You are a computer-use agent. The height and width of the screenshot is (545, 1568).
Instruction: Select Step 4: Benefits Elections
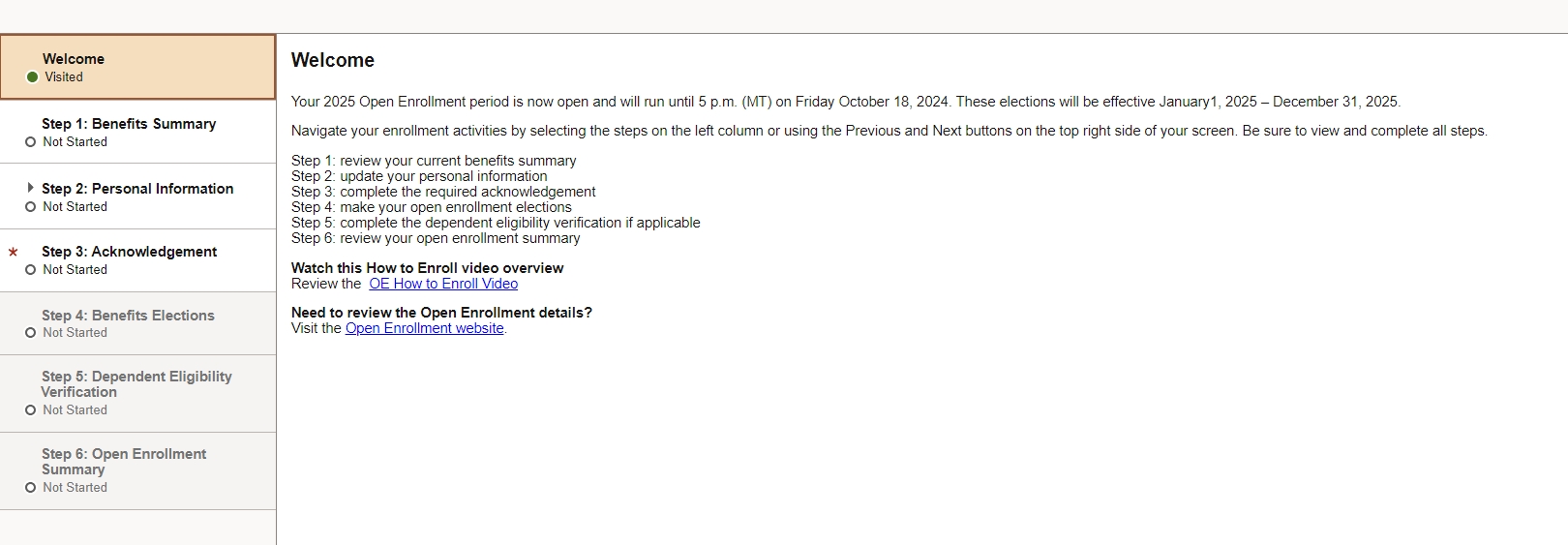click(x=128, y=316)
